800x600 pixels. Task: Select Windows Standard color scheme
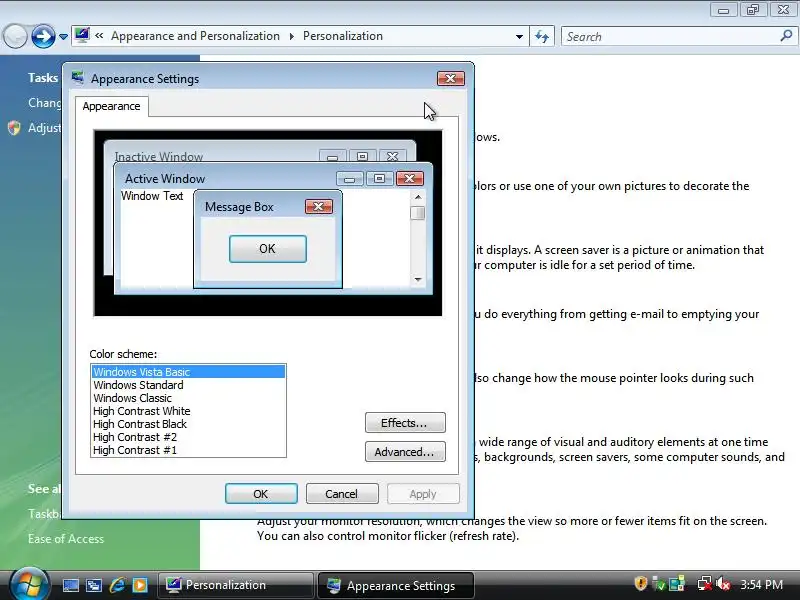coord(188,385)
